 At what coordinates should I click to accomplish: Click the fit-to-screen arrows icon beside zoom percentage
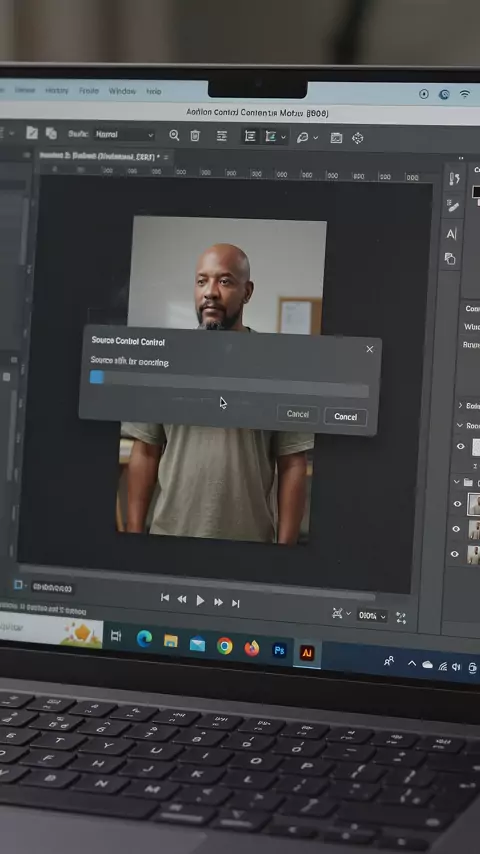(402, 617)
